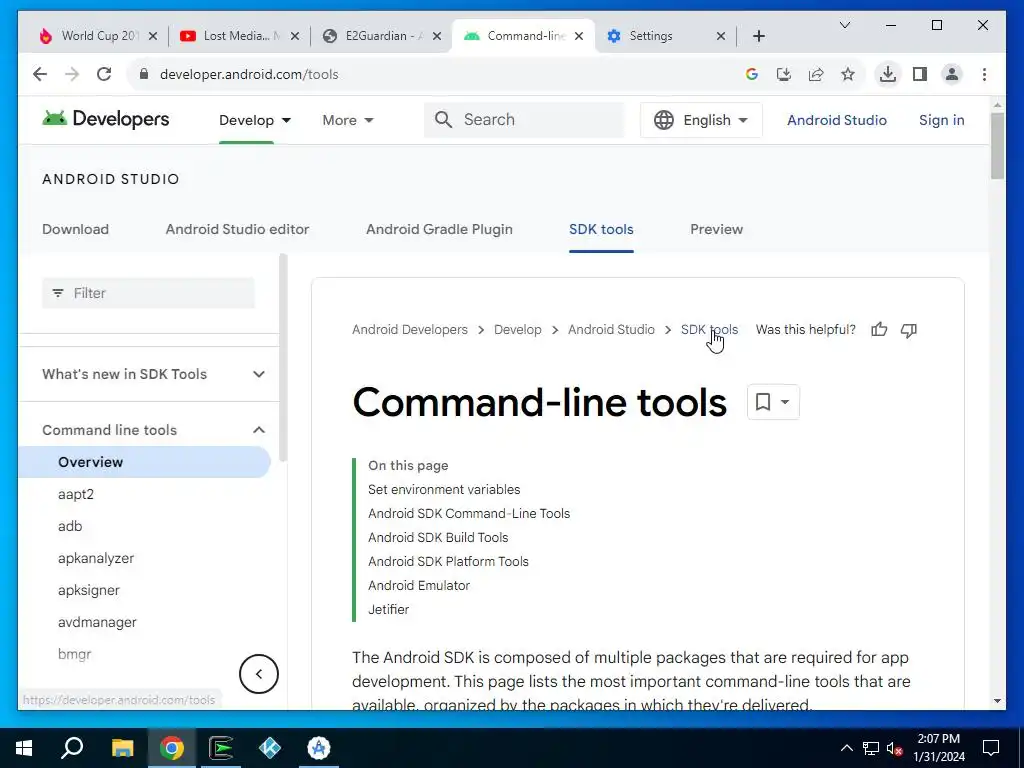Switch to the E2Guardian tab
The height and width of the screenshot is (768, 1024).
tap(382, 36)
